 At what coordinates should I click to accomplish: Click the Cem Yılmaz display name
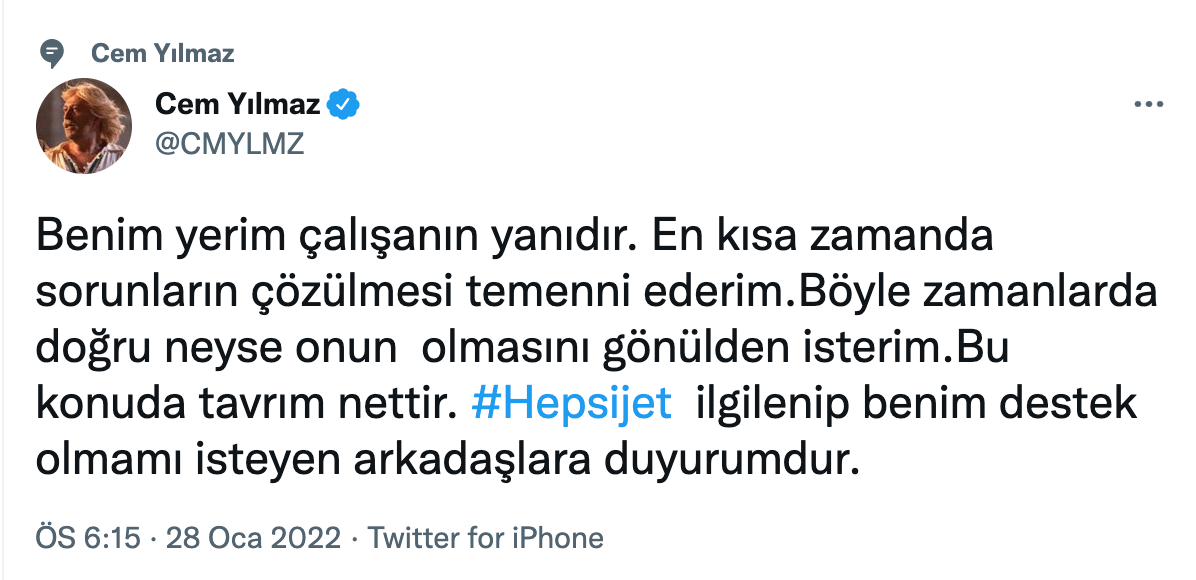[238, 102]
